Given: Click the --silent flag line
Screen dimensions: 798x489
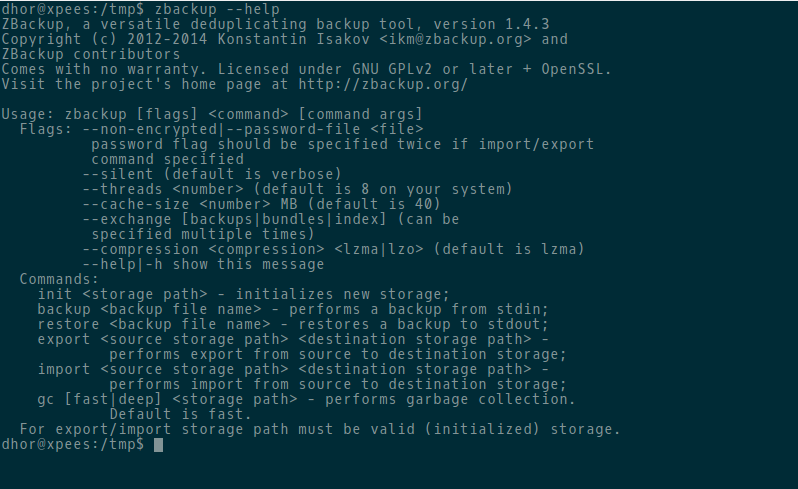Looking at the screenshot, I should (212, 174).
